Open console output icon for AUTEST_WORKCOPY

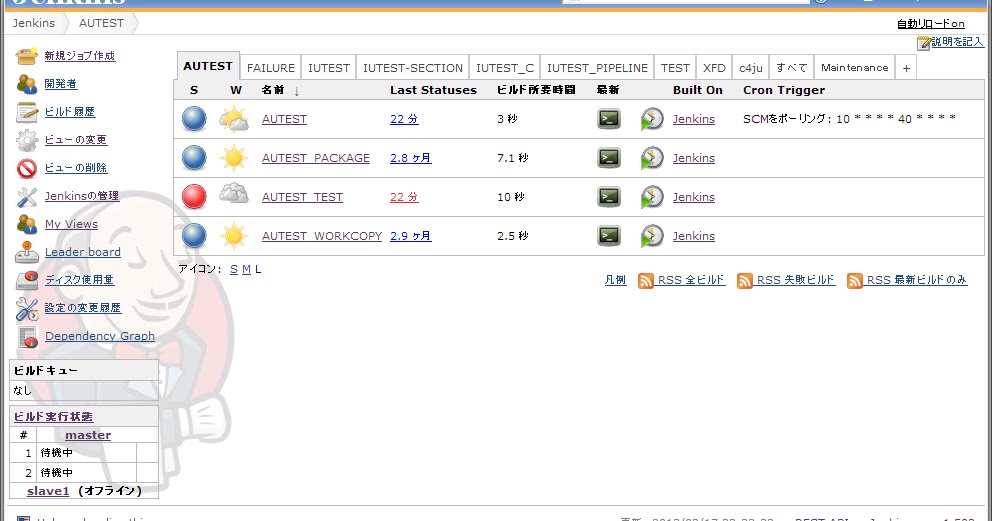point(609,236)
